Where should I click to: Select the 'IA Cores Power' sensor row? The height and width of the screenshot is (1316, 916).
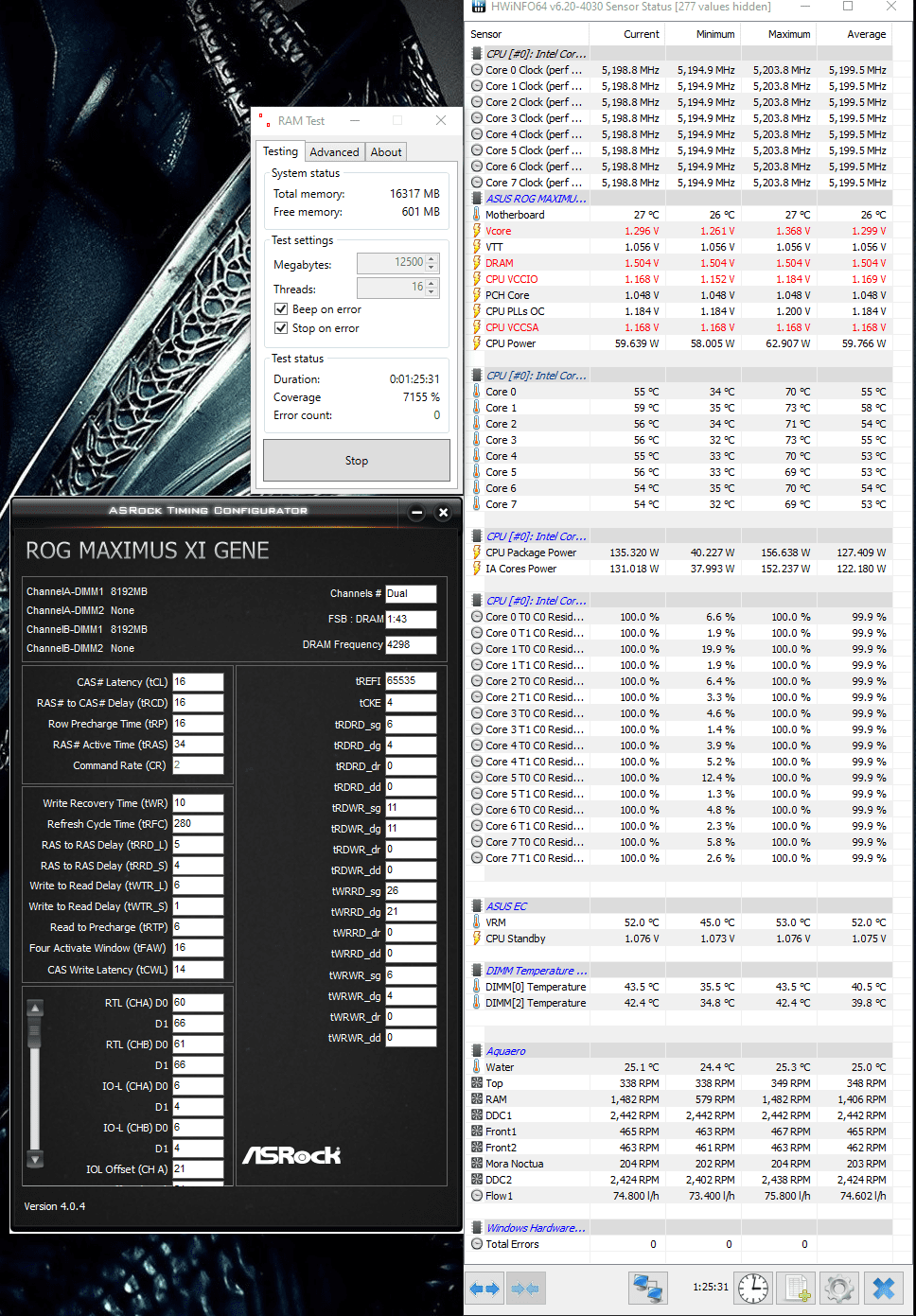(680, 569)
